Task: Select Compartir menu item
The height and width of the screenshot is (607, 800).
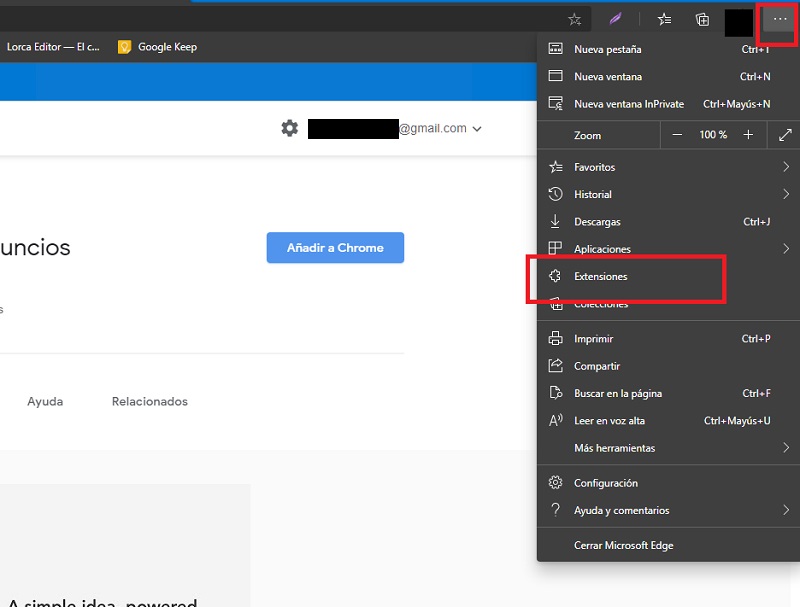Action: (668, 366)
